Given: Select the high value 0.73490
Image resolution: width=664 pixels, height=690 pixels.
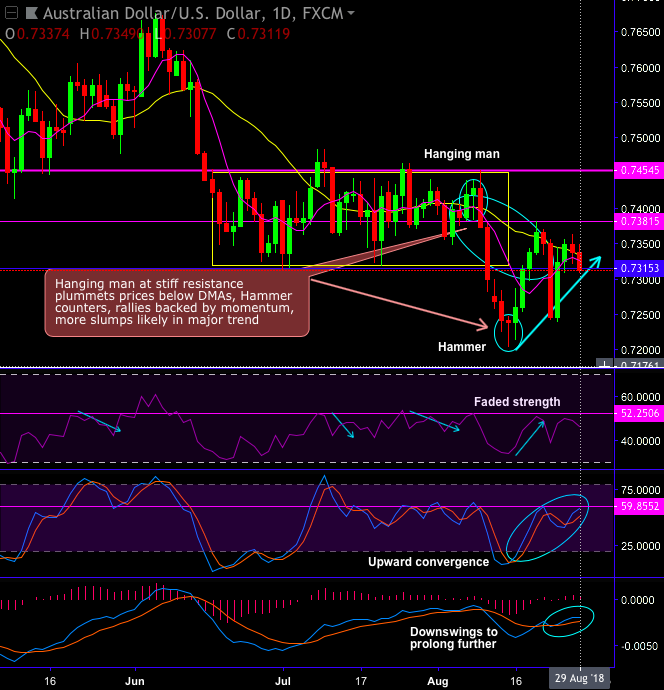Looking at the screenshot, I should (x=118, y=34).
